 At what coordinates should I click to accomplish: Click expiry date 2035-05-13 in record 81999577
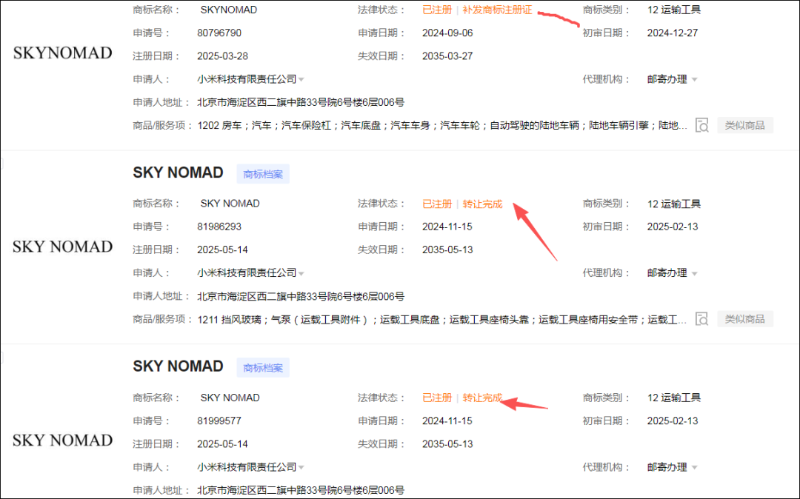[447, 444]
